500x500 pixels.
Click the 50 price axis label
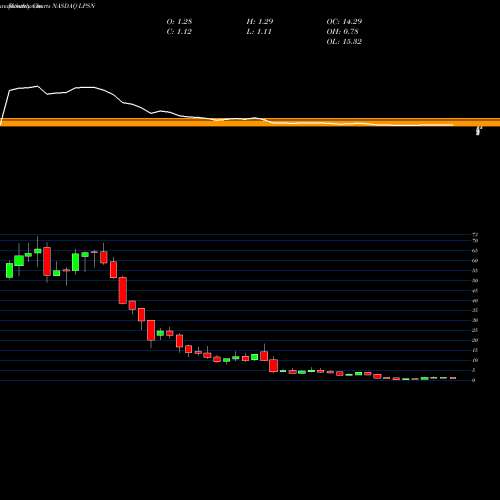point(475,280)
